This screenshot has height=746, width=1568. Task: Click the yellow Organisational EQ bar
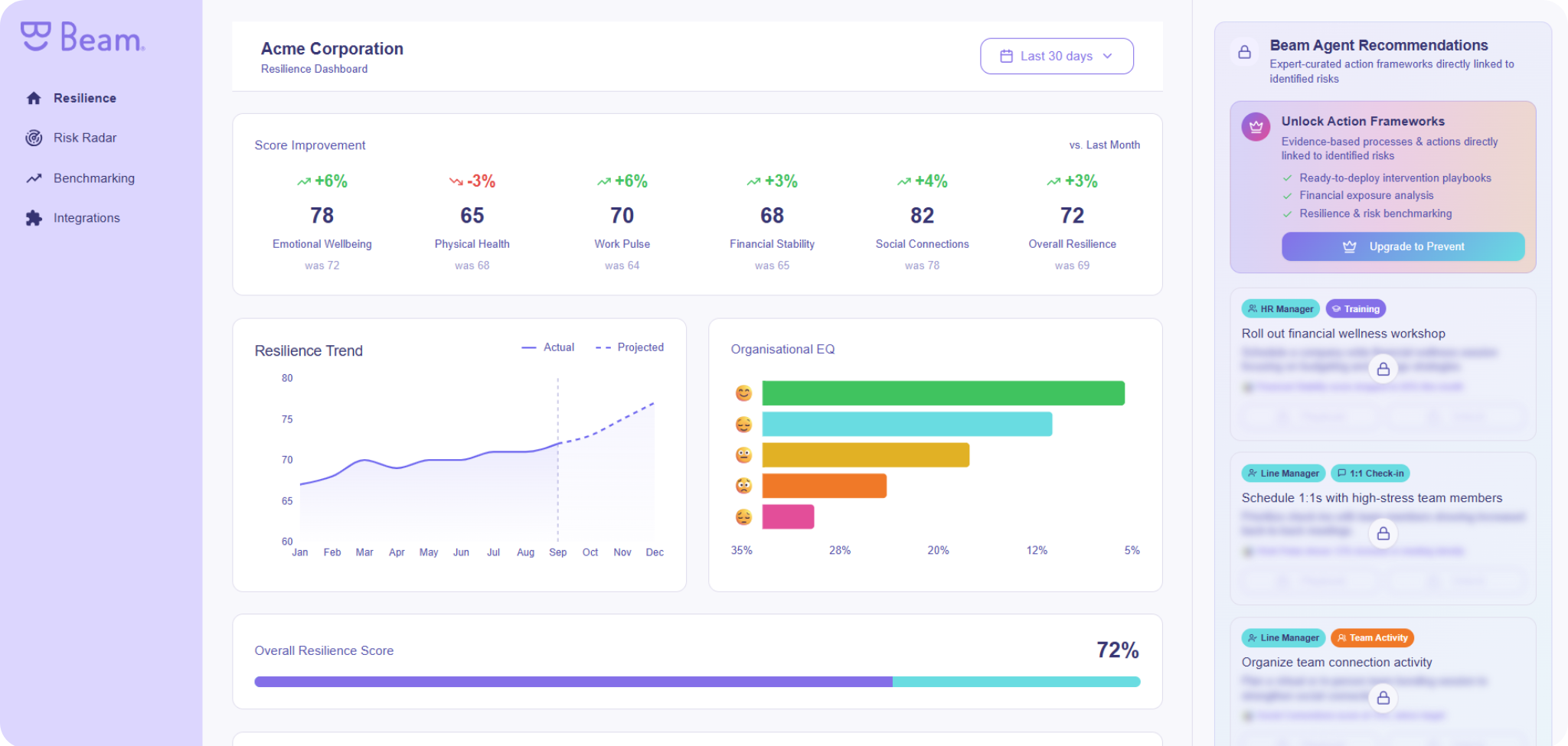(866, 455)
